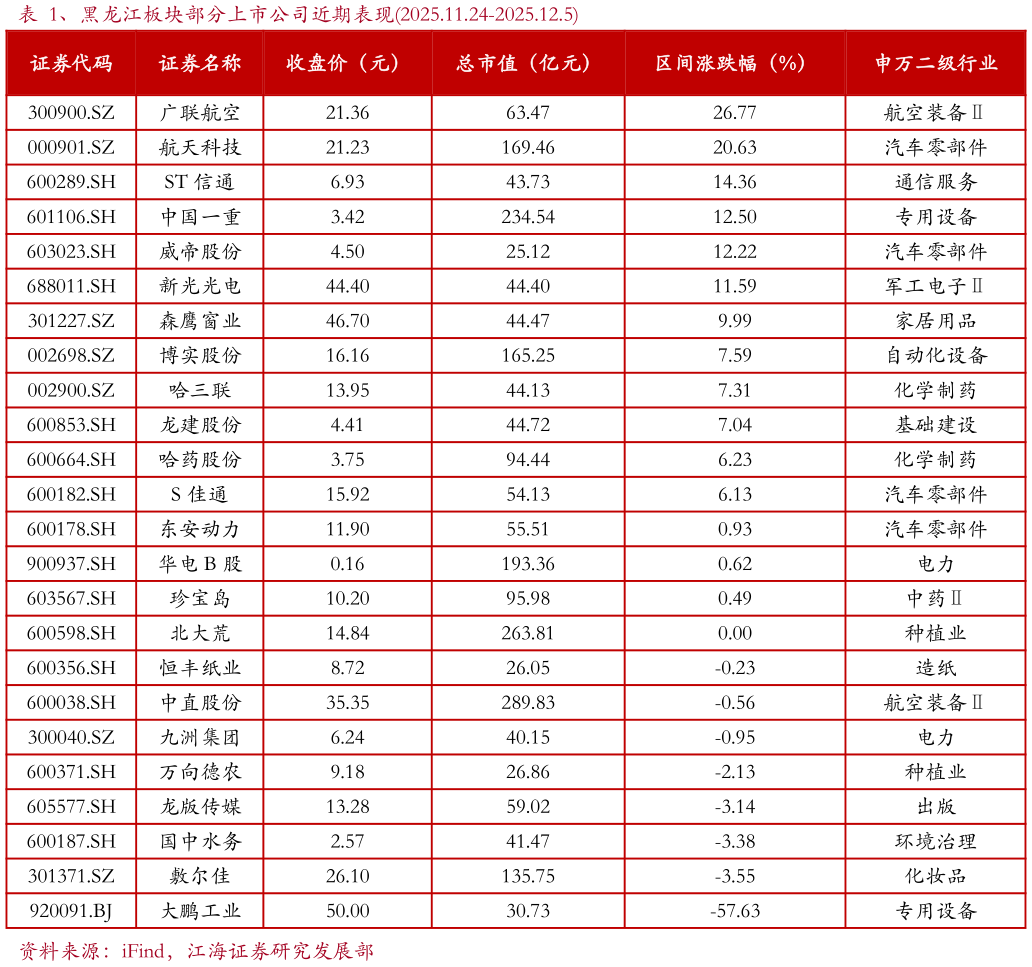Click the 收盘价（元）column header
The width and height of the screenshot is (1032, 967).
click(x=345, y=63)
